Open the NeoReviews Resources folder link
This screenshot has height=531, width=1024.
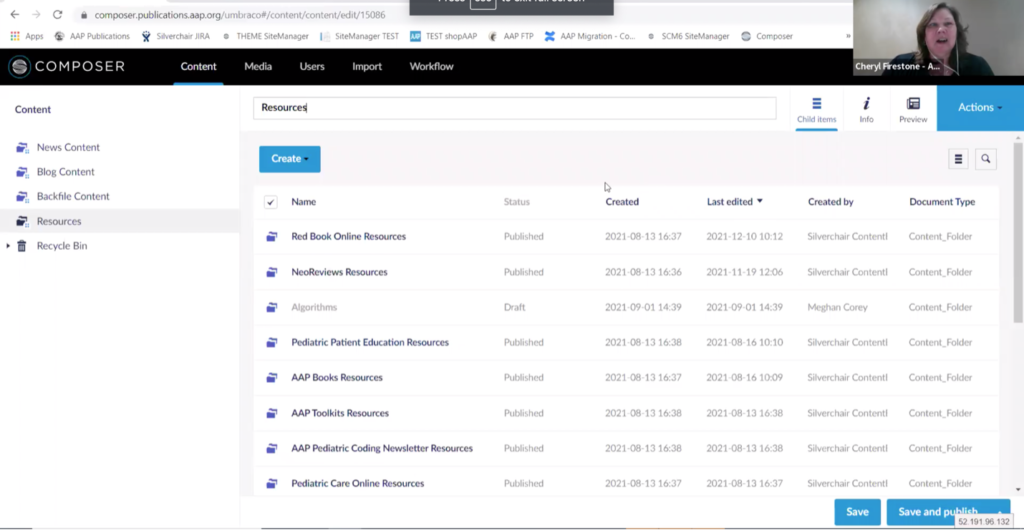pos(339,272)
